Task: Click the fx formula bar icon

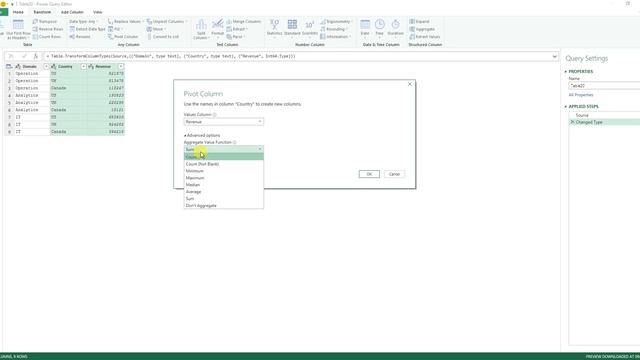Action: tap(36, 56)
